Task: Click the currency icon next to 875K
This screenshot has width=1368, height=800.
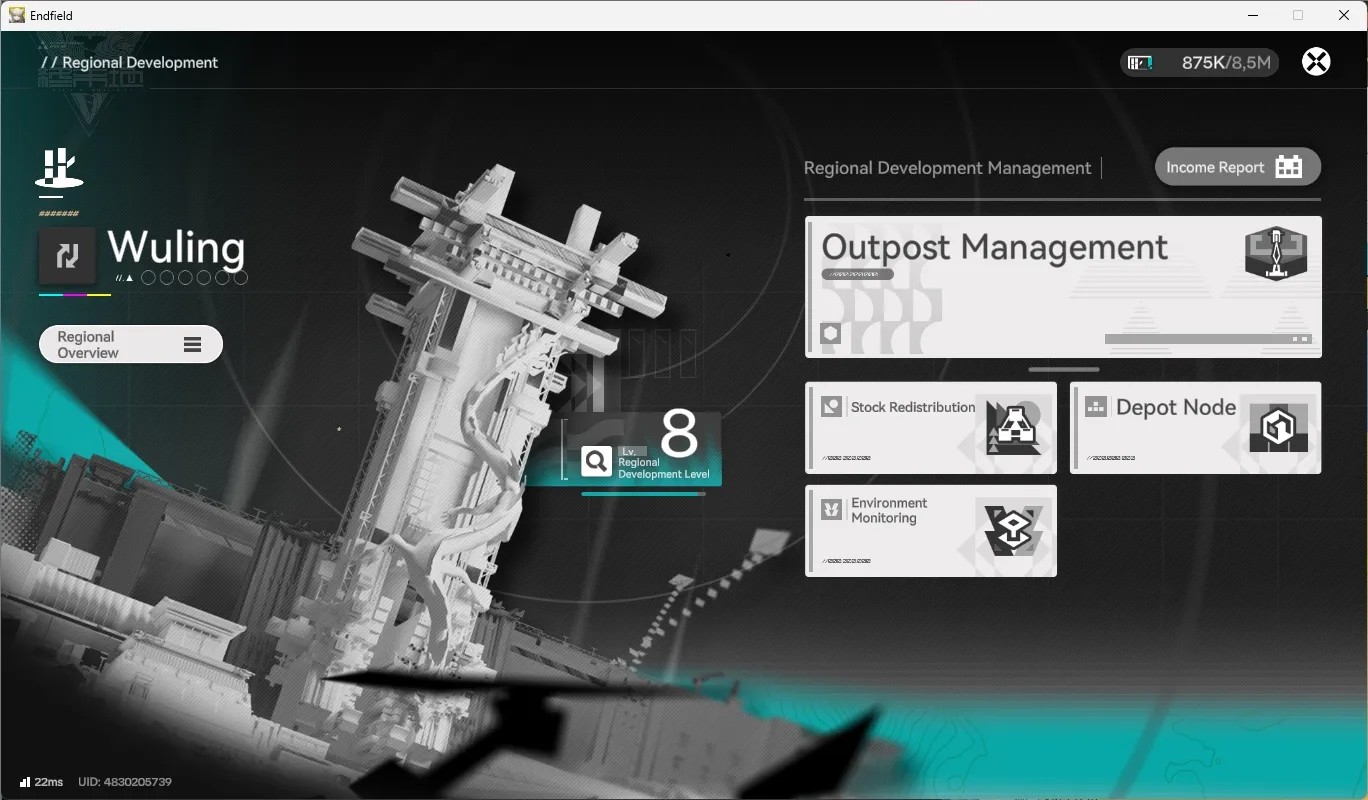Action: [x=1140, y=63]
